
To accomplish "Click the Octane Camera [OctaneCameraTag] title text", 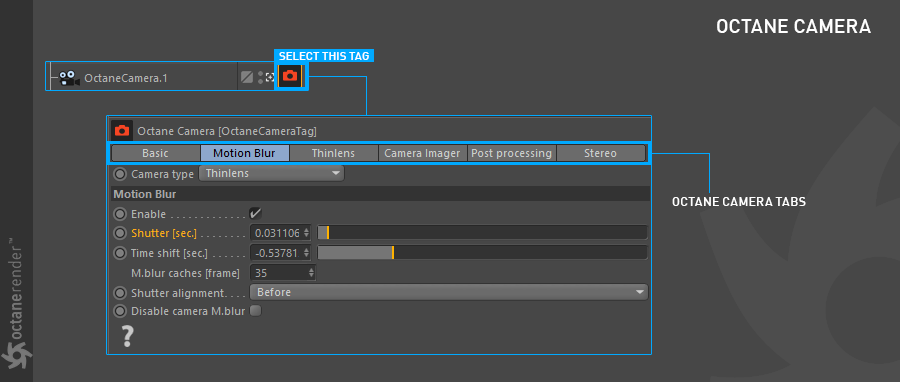I will pyautogui.click(x=227, y=131).
